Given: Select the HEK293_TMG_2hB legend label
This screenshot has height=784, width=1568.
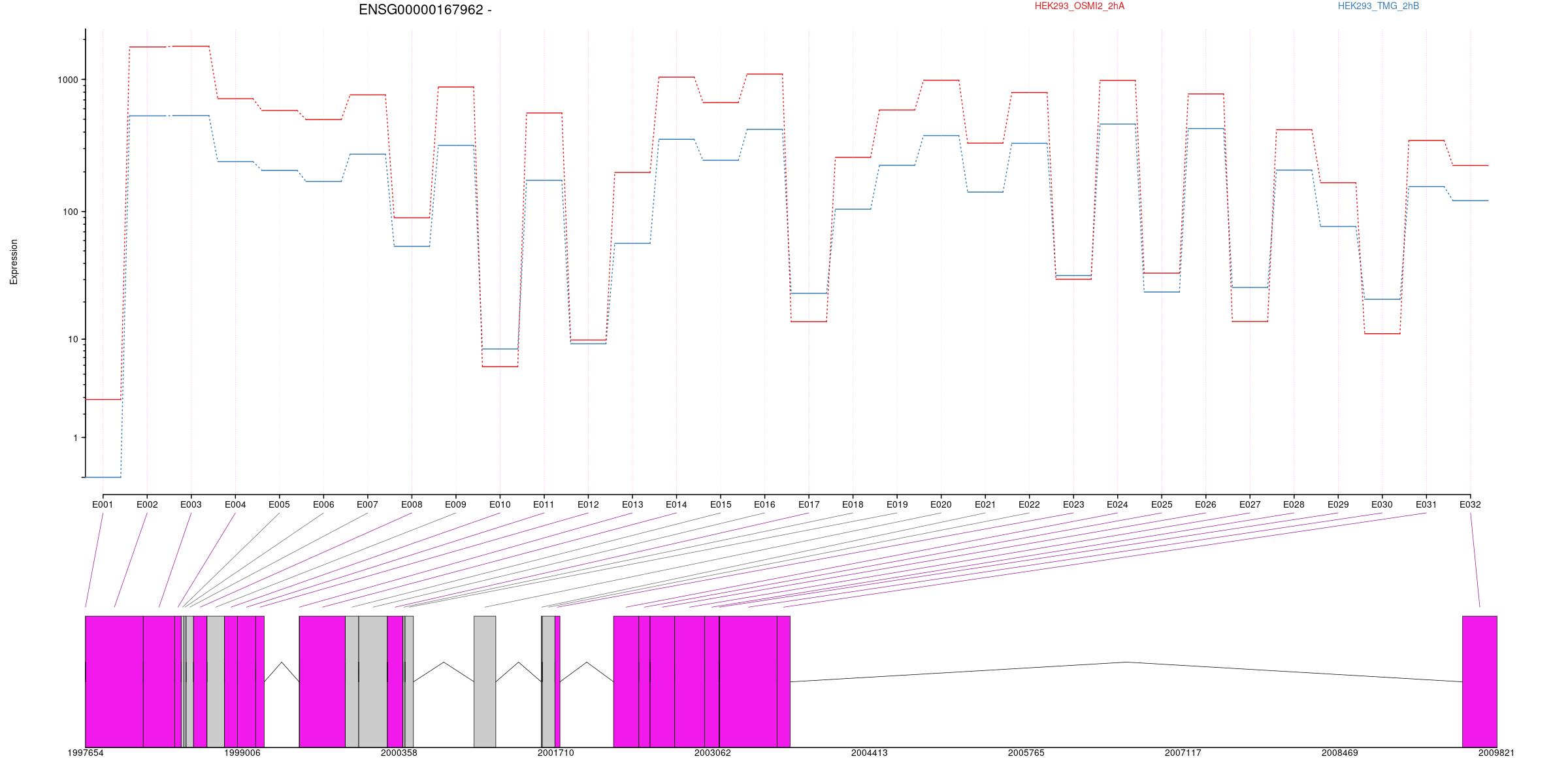Looking at the screenshot, I should (1379, 6).
